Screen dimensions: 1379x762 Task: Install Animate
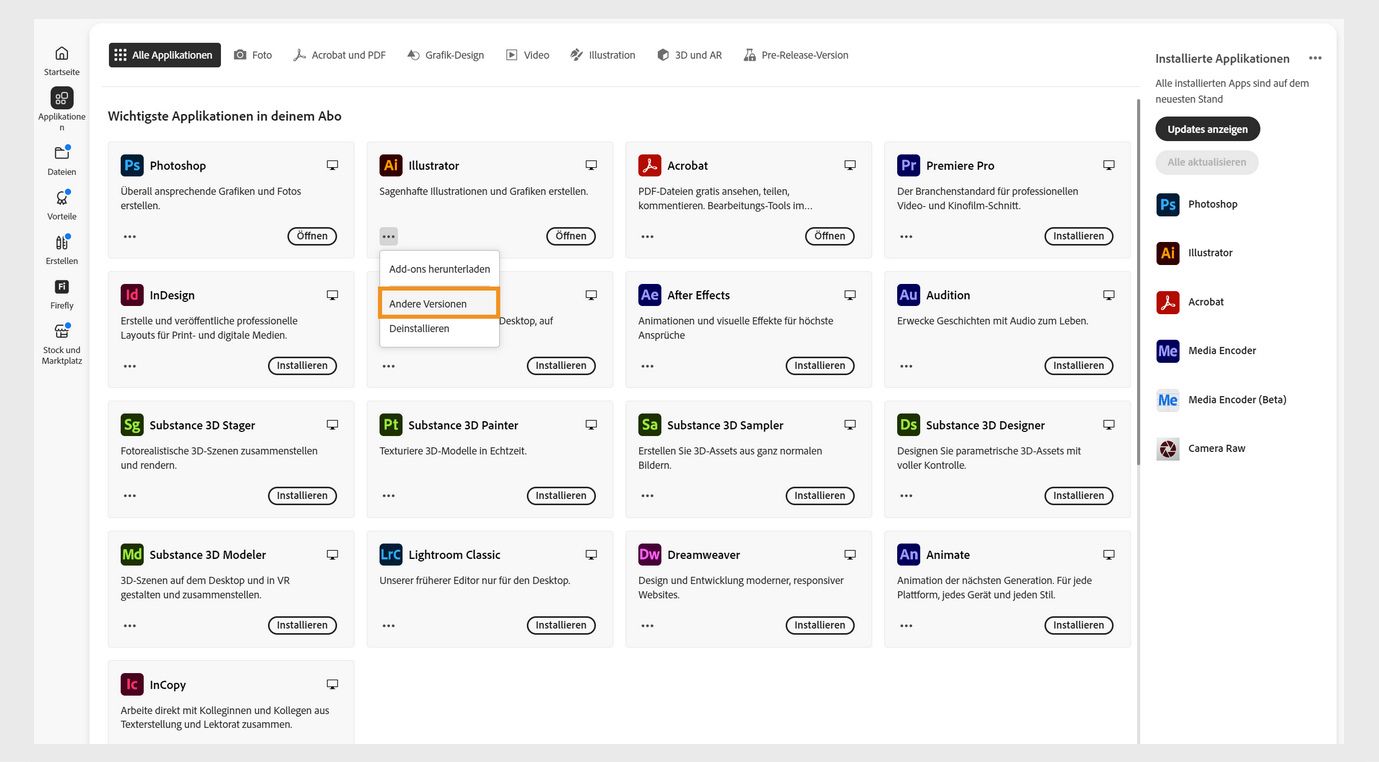pos(1079,625)
